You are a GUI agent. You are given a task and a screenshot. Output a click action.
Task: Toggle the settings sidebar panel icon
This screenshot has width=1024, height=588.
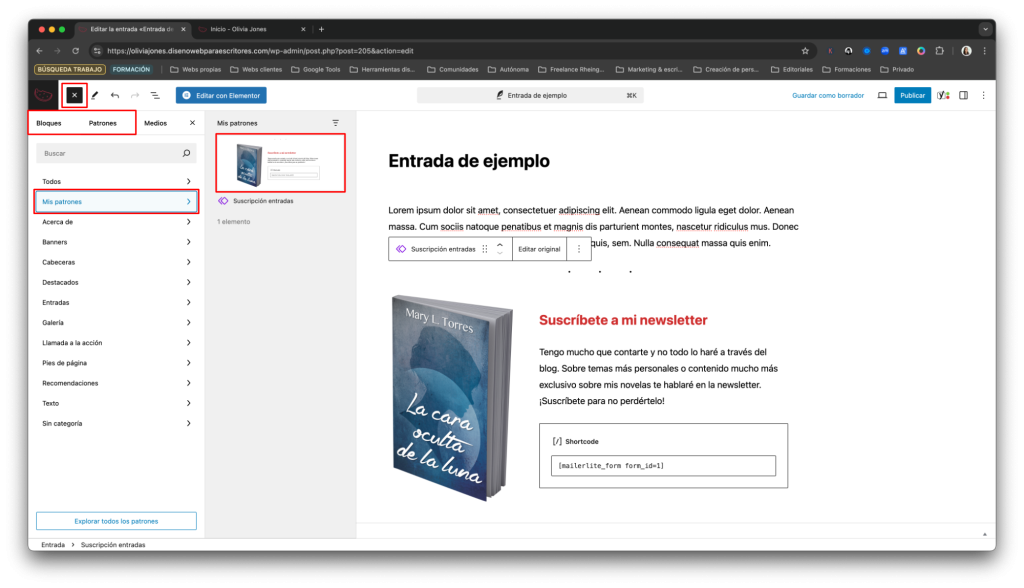(964, 95)
